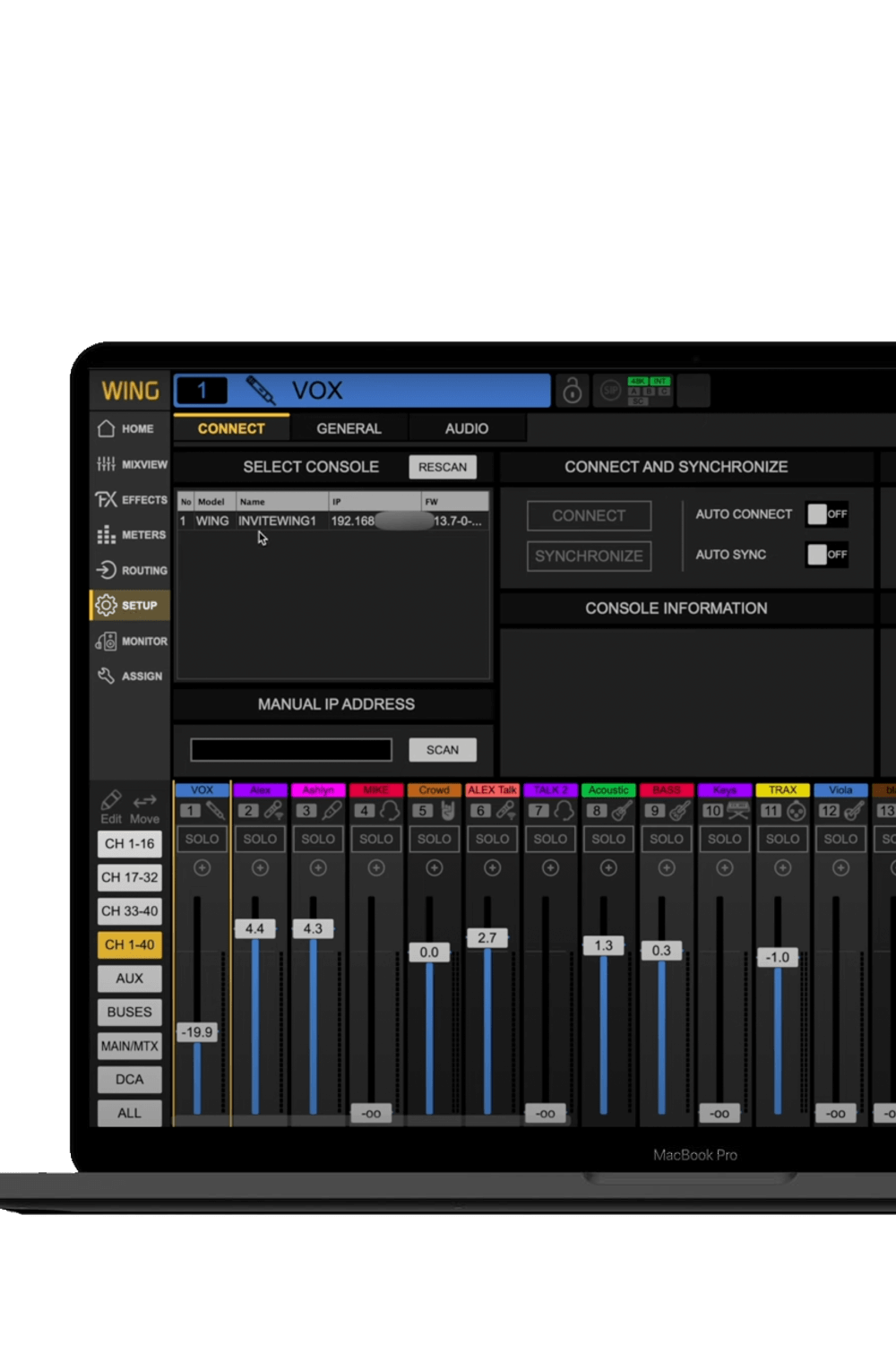Enable the Auto Connect switch

pos(826,514)
